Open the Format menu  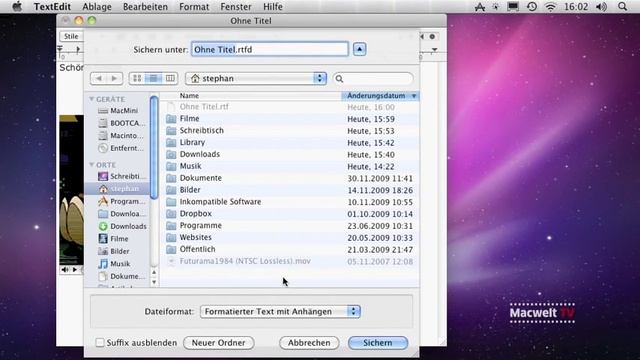click(194, 7)
